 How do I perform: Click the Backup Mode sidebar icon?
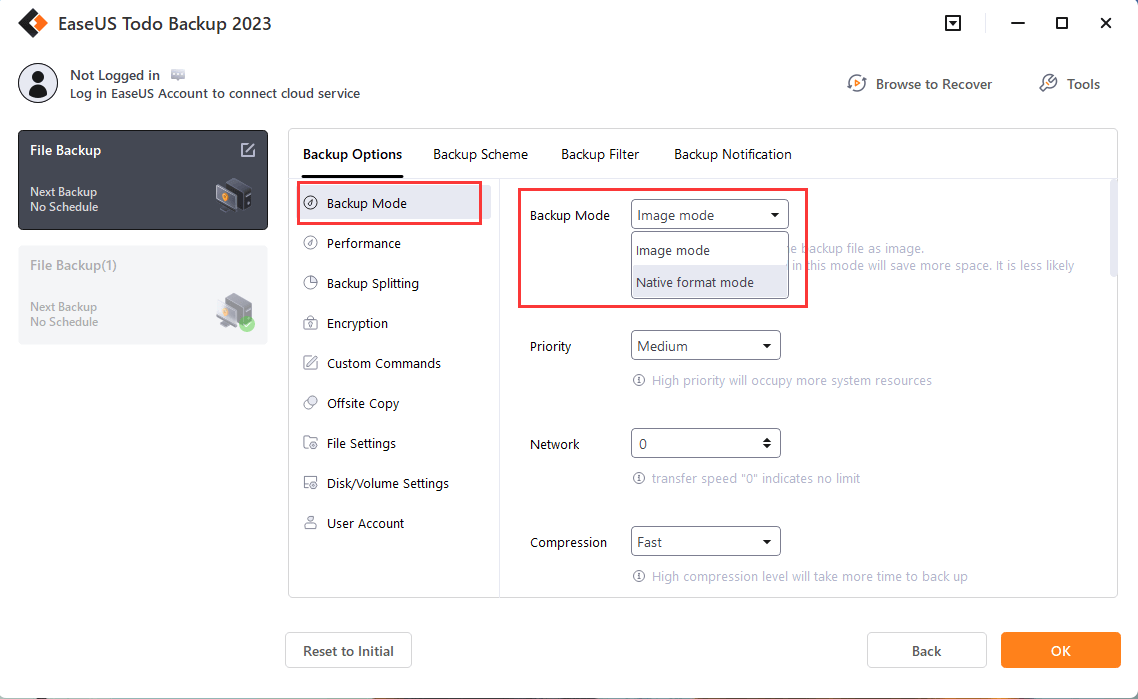point(311,203)
